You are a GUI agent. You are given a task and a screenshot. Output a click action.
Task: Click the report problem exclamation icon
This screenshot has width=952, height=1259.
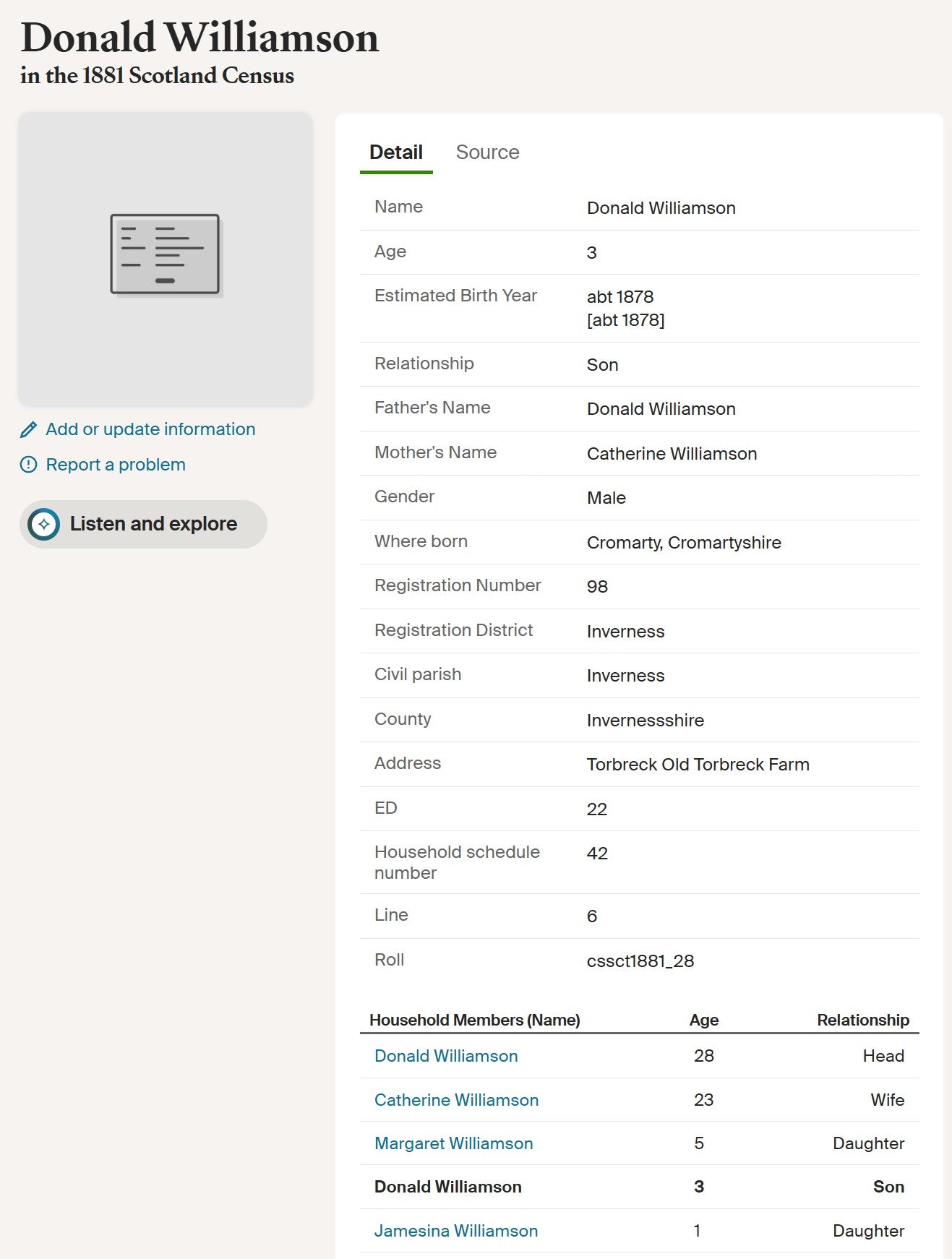coord(28,465)
